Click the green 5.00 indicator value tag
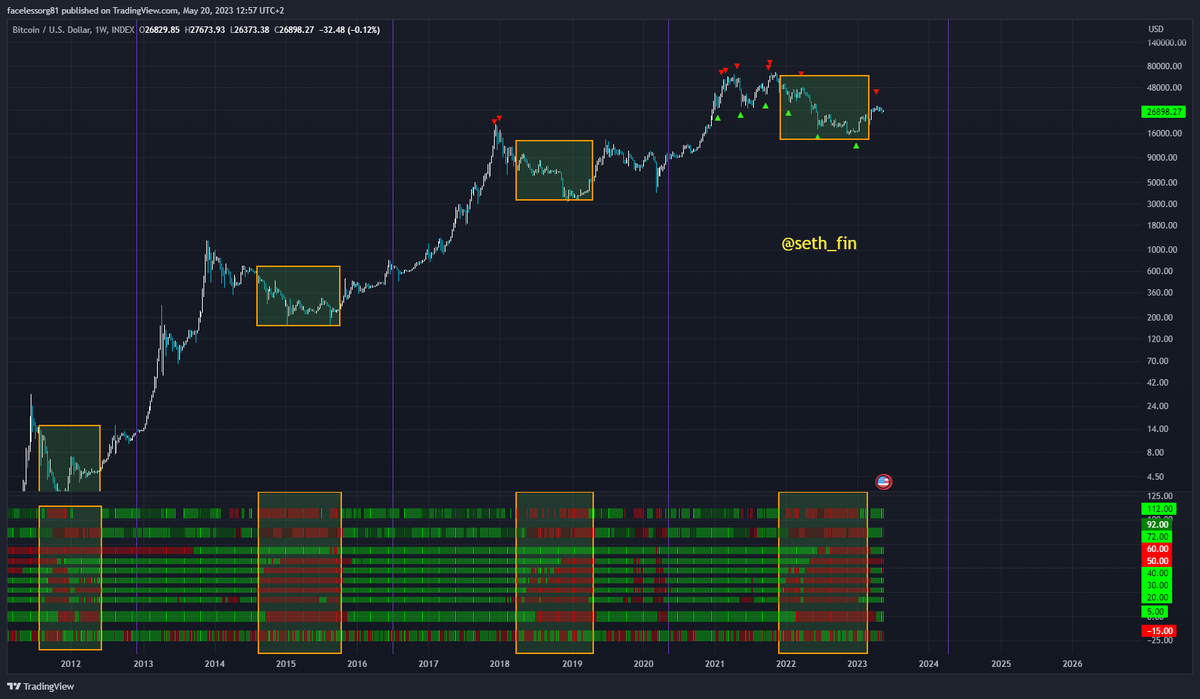1200x699 pixels. tap(1156, 611)
